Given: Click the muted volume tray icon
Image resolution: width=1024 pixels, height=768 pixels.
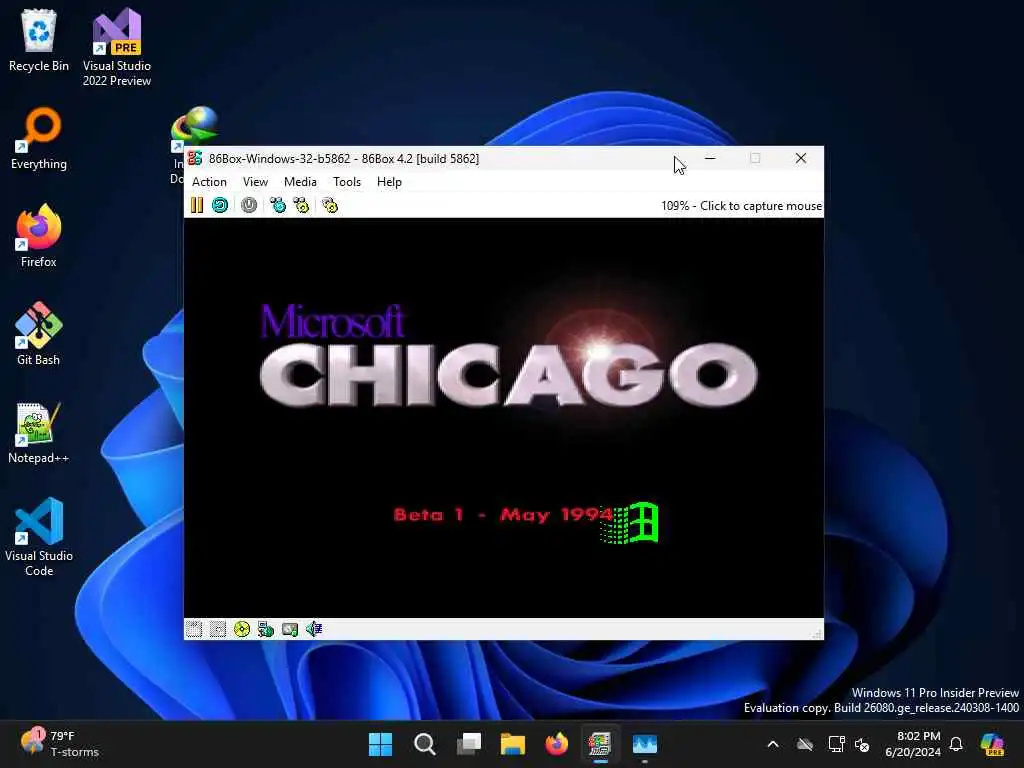Looking at the screenshot, I should pos(862,744).
